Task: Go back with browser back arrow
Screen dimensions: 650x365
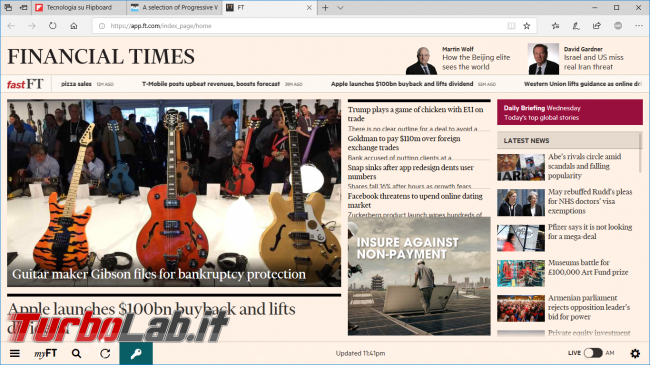Action: click(11, 26)
